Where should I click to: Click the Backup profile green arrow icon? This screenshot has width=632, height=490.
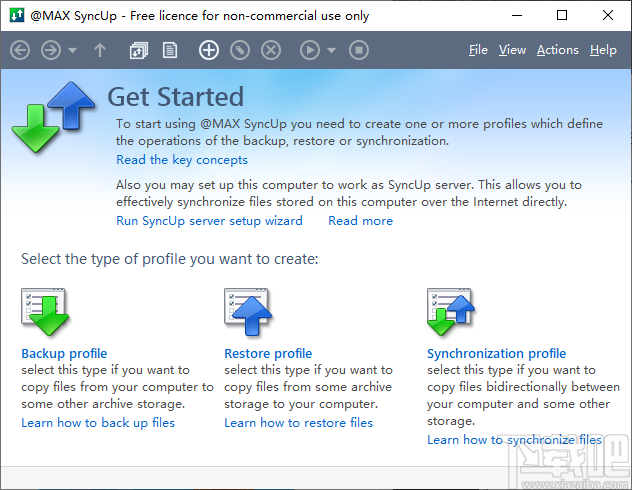(45, 312)
